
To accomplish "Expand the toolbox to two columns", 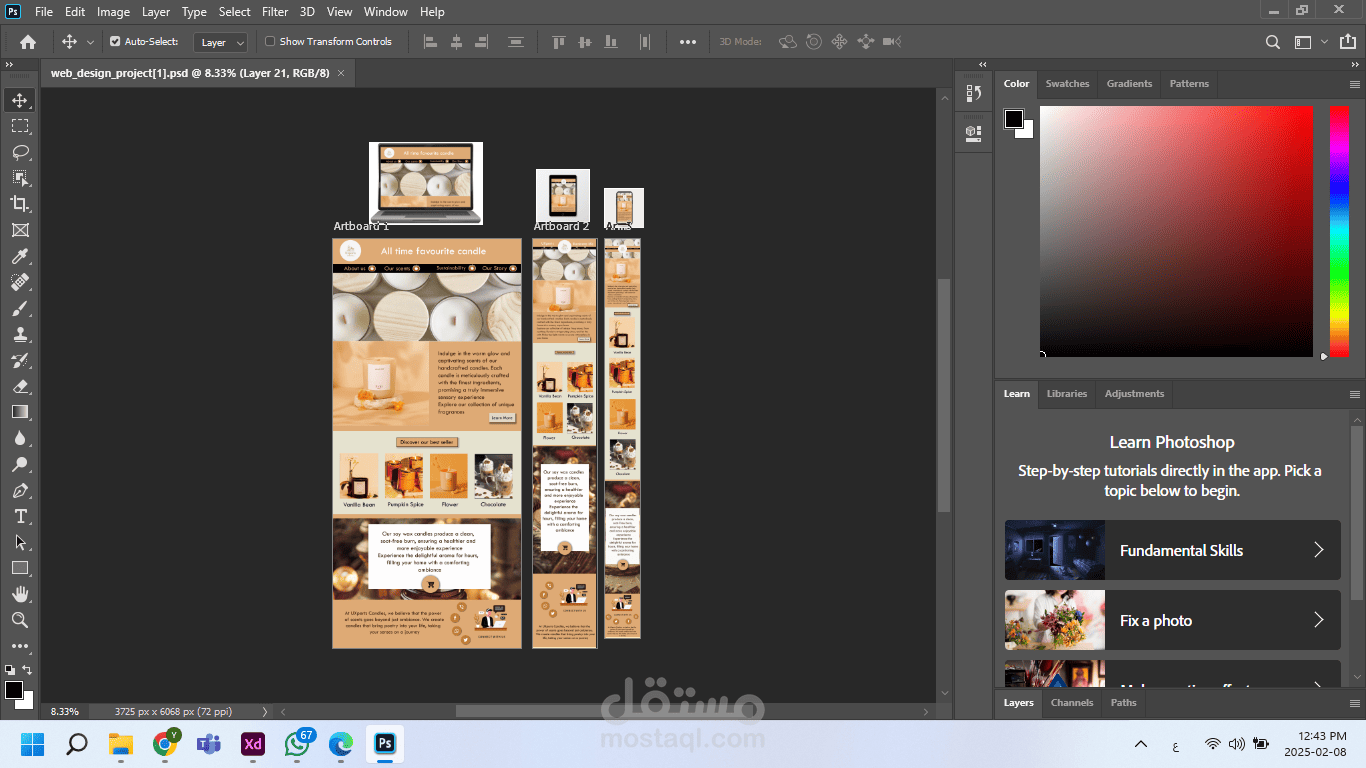I will tap(9, 64).
